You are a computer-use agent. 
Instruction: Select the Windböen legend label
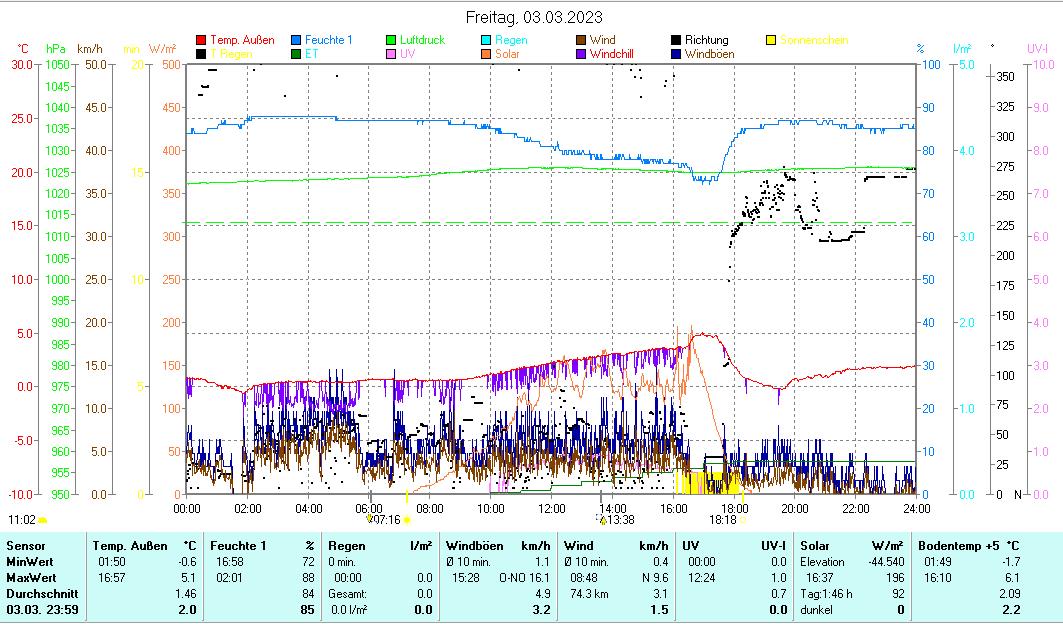click(x=709, y=54)
